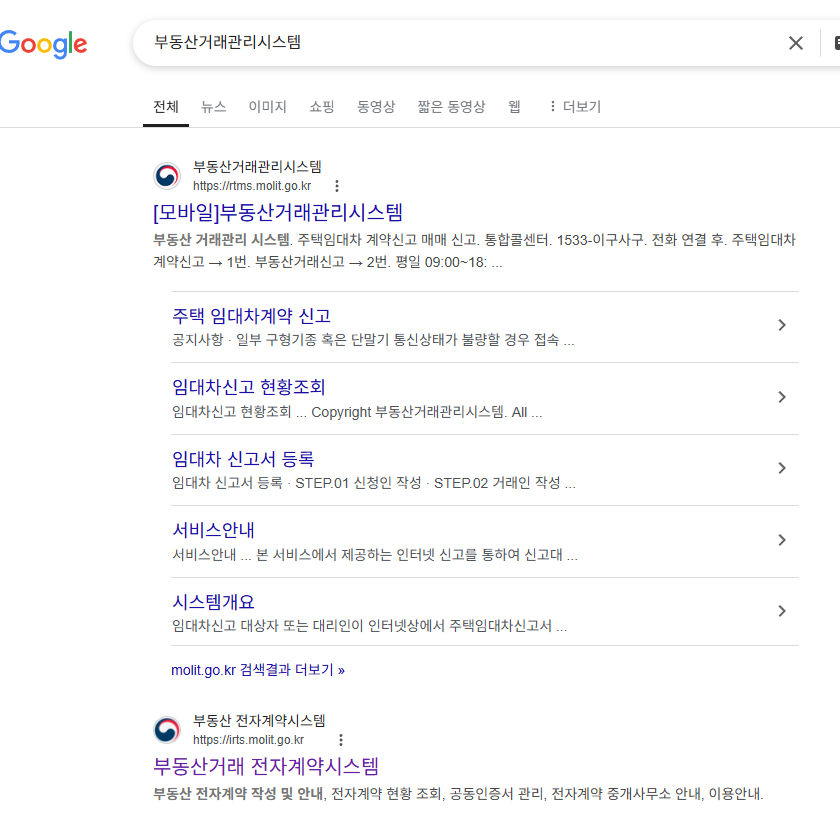Click the search query input field
Screen dimensions: 840x825
click(x=461, y=43)
